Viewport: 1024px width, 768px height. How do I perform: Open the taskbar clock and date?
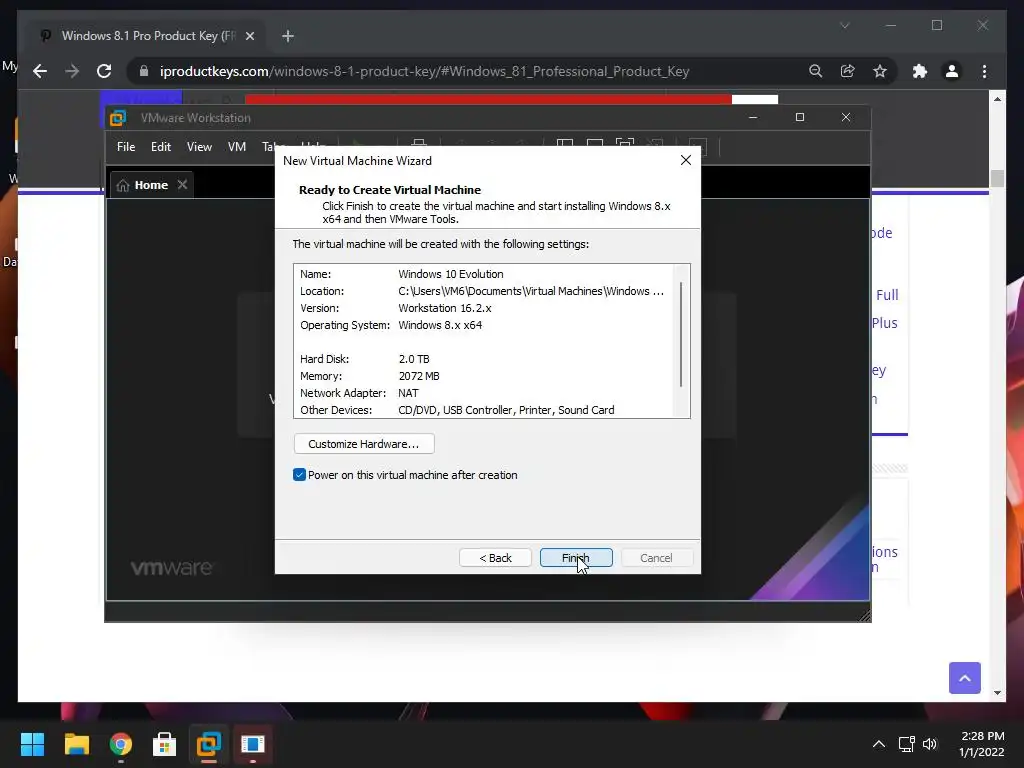(982, 744)
